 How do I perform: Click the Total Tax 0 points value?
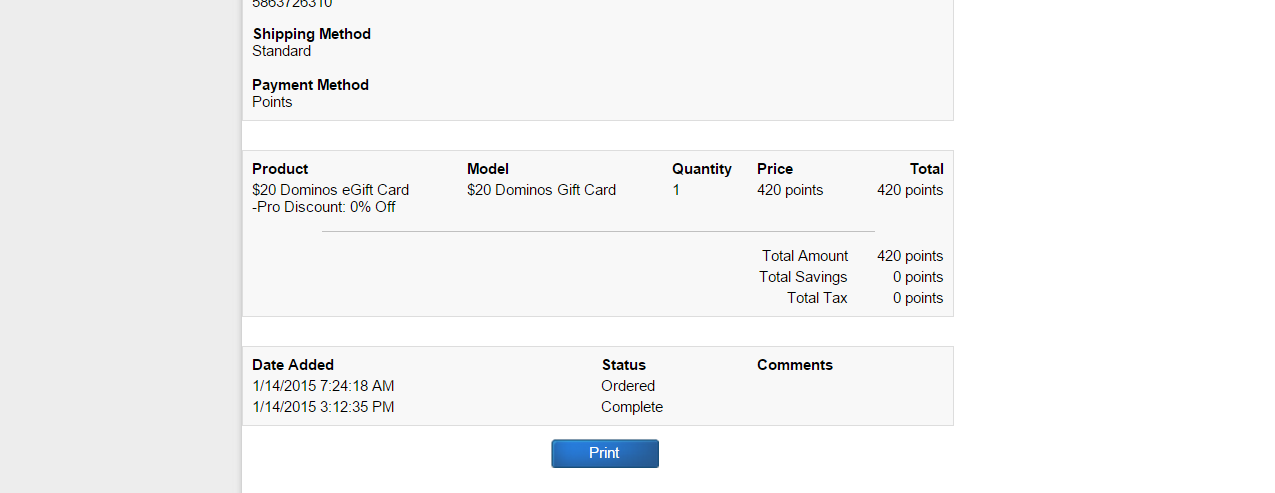coord(918,298)
